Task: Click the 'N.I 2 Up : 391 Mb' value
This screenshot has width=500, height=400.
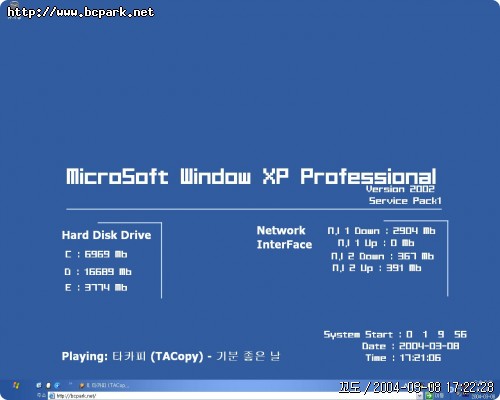Action: tap(377, 268)
